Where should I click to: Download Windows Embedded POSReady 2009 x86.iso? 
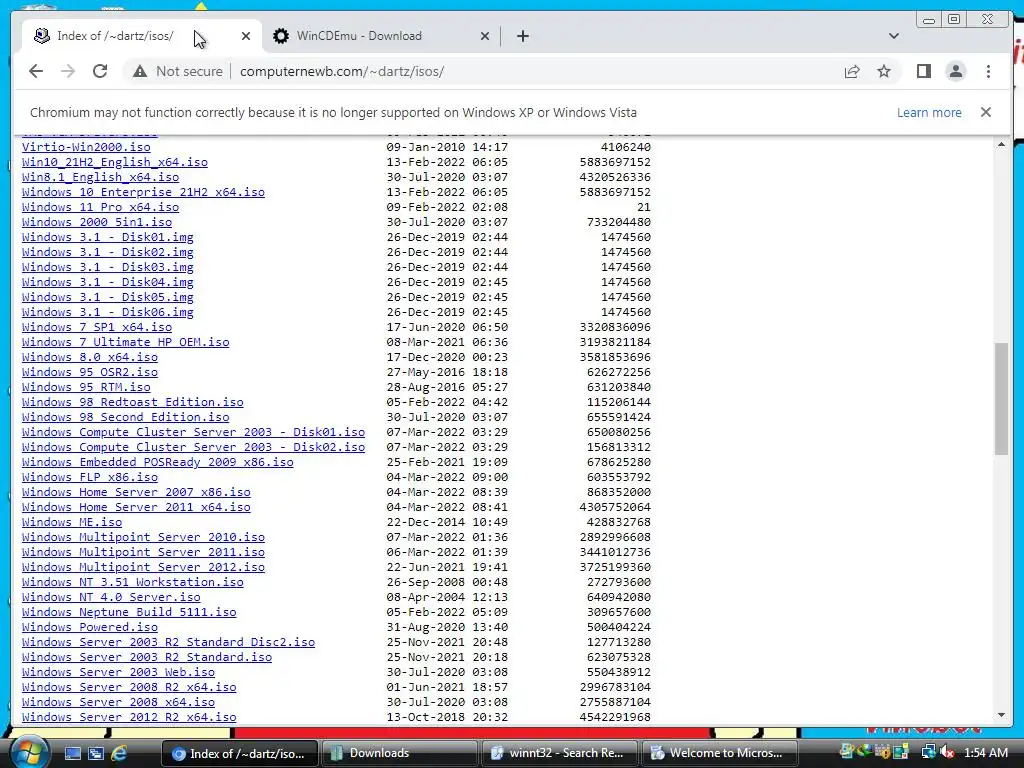[x=157, y=462]
